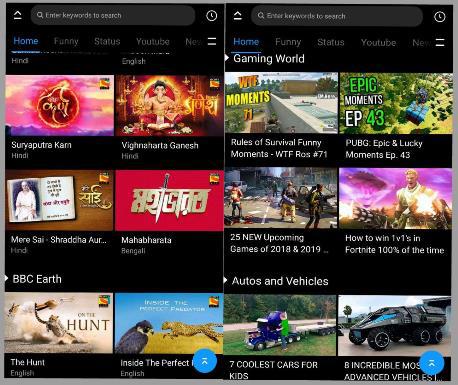This screenshot has height=385, width=458.
Task: Tap blue back-to-top button on left screen
Action: [205, 361]
